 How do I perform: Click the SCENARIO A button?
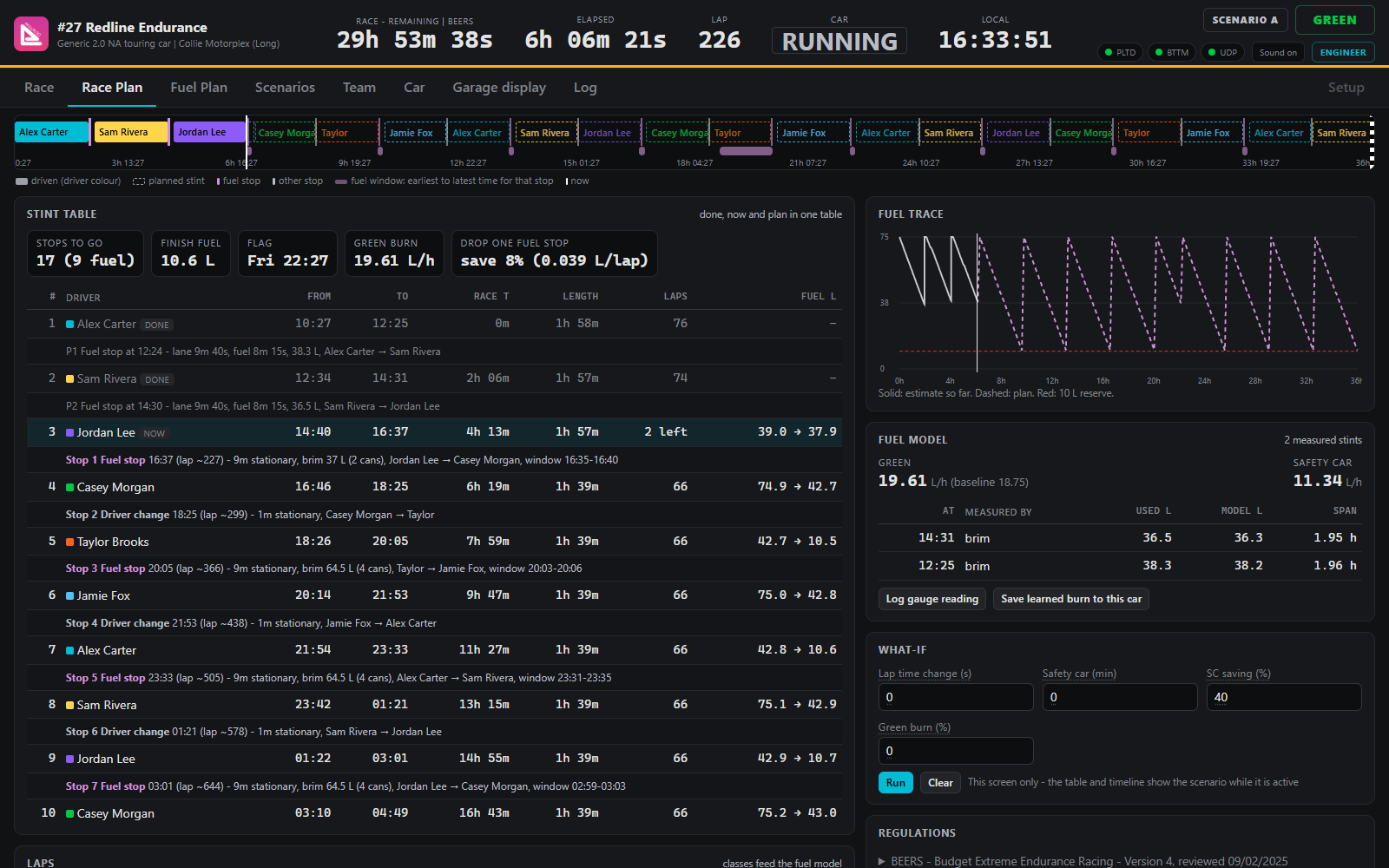point(1245,20)
